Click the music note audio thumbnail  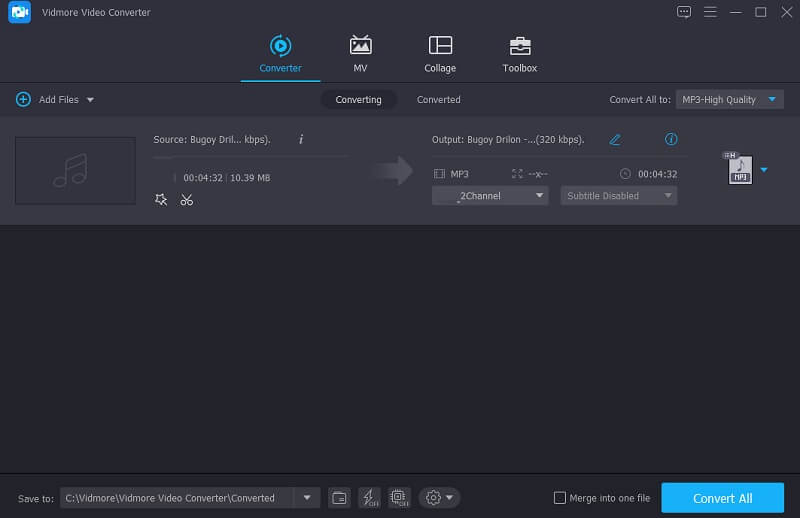point(75,170)
